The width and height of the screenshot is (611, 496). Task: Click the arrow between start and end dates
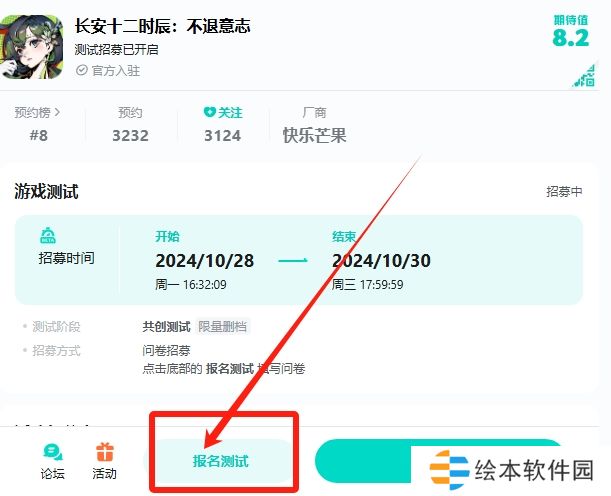[292, 261]
